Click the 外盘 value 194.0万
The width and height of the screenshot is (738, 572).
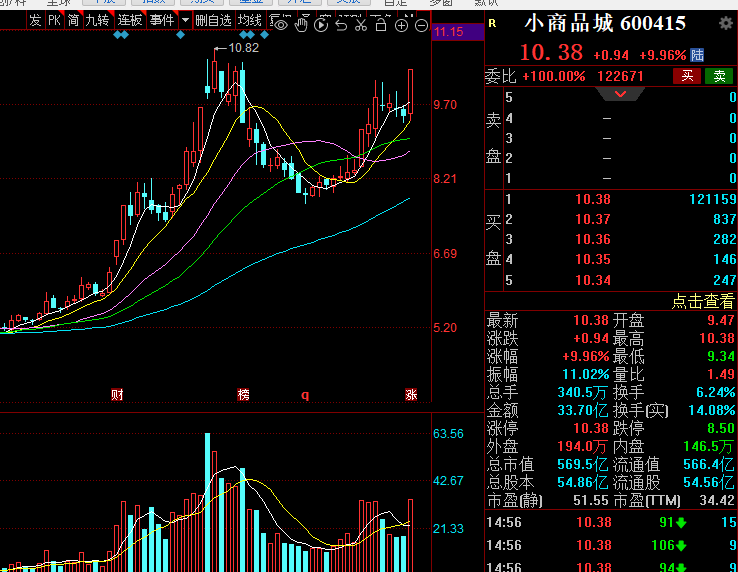(x=582, y=446)
